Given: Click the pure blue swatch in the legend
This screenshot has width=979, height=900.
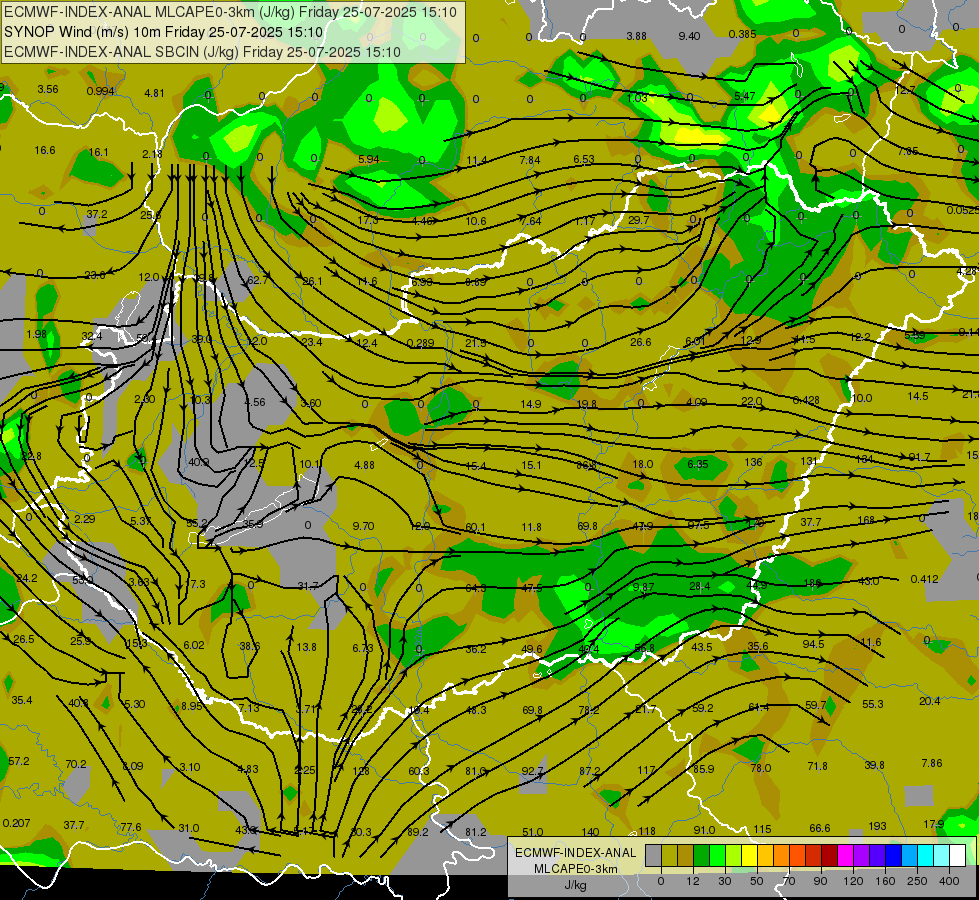Looking at the screenshot, I should tap(893, 856).
